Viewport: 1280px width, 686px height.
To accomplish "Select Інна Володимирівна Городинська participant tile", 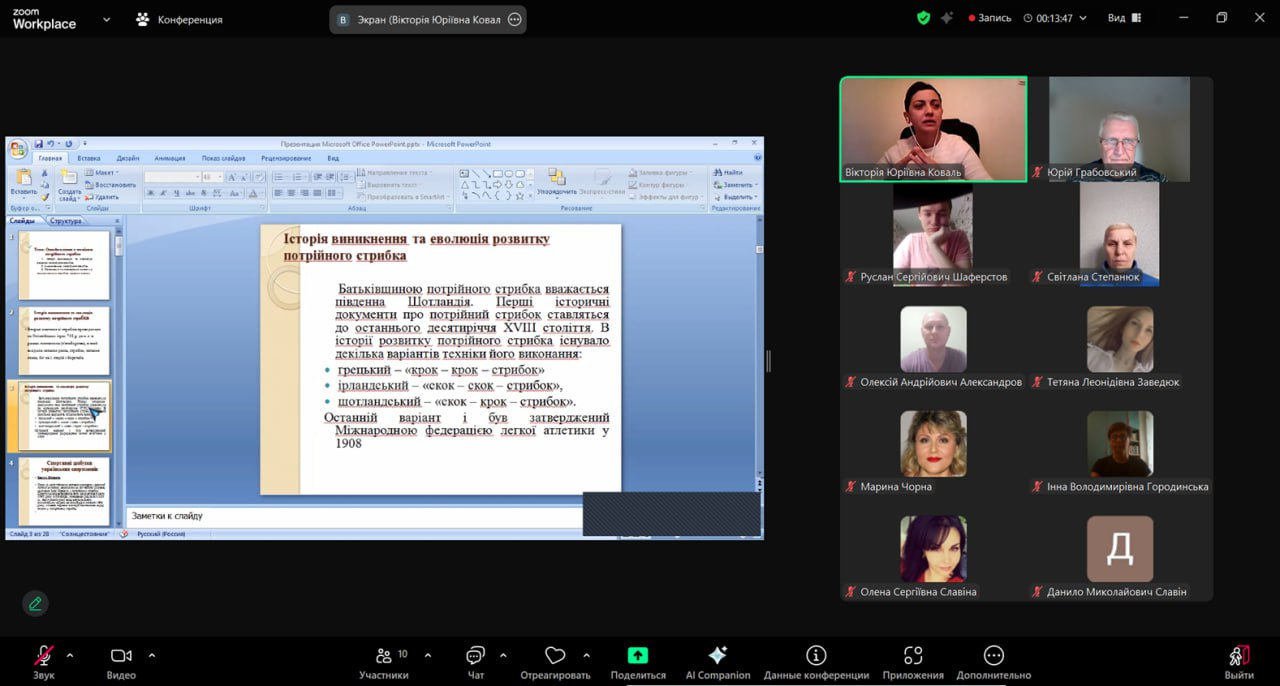I will pos(1119,445).
